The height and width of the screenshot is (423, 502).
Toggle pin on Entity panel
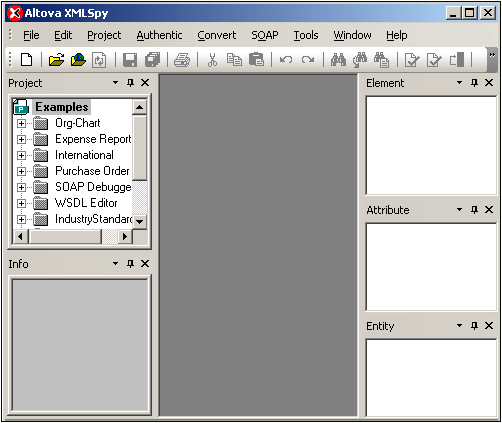tap(474, 326)
